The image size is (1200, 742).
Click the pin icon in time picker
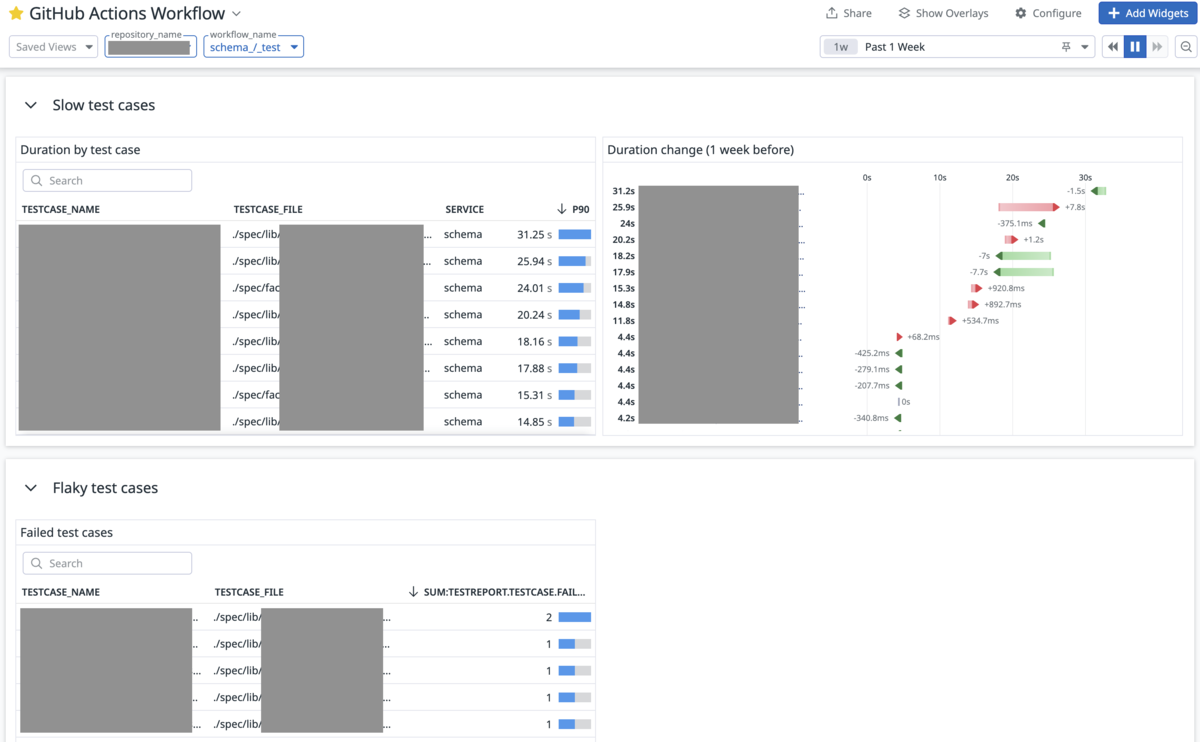(1066, 47)
